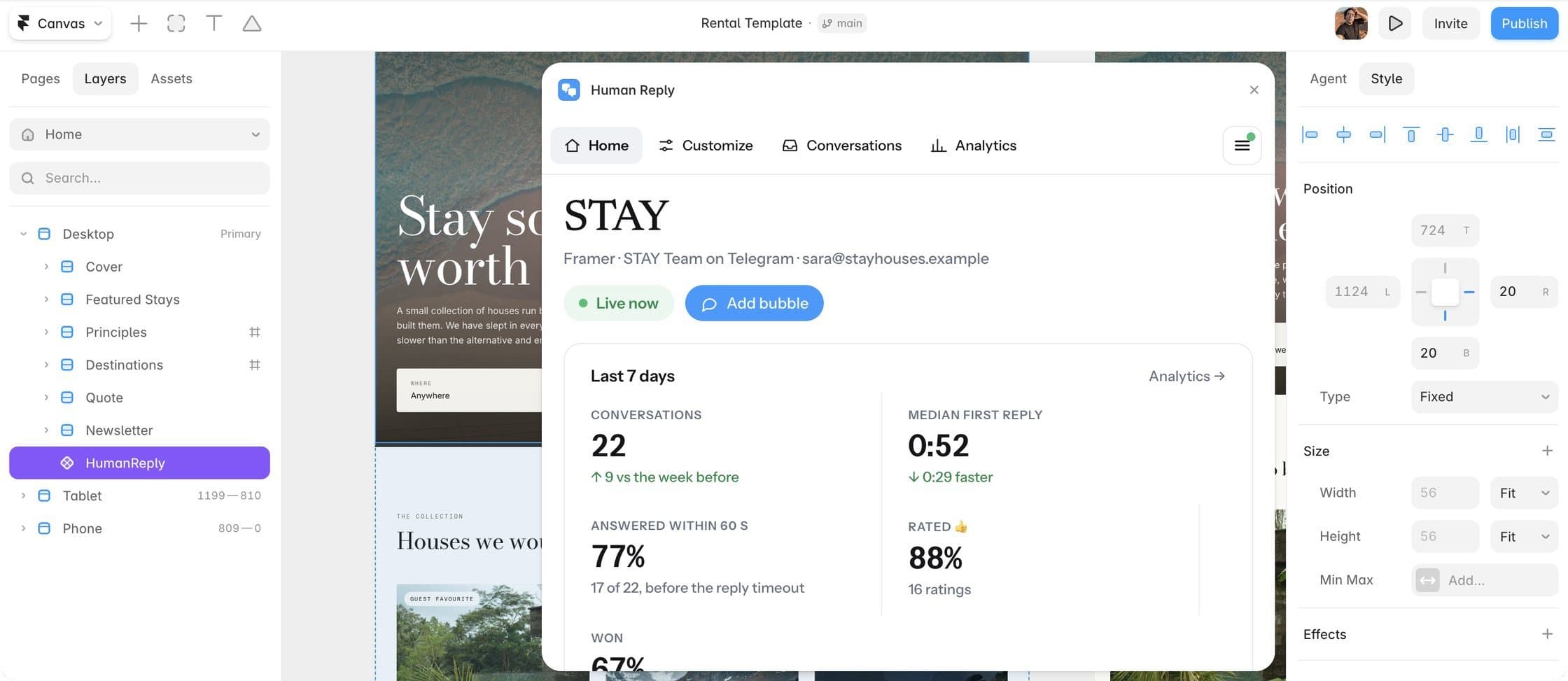Click the Add bubble button
Viewport: 1568px width, 681px height.
pyautogui.click(x=754, y=303)
